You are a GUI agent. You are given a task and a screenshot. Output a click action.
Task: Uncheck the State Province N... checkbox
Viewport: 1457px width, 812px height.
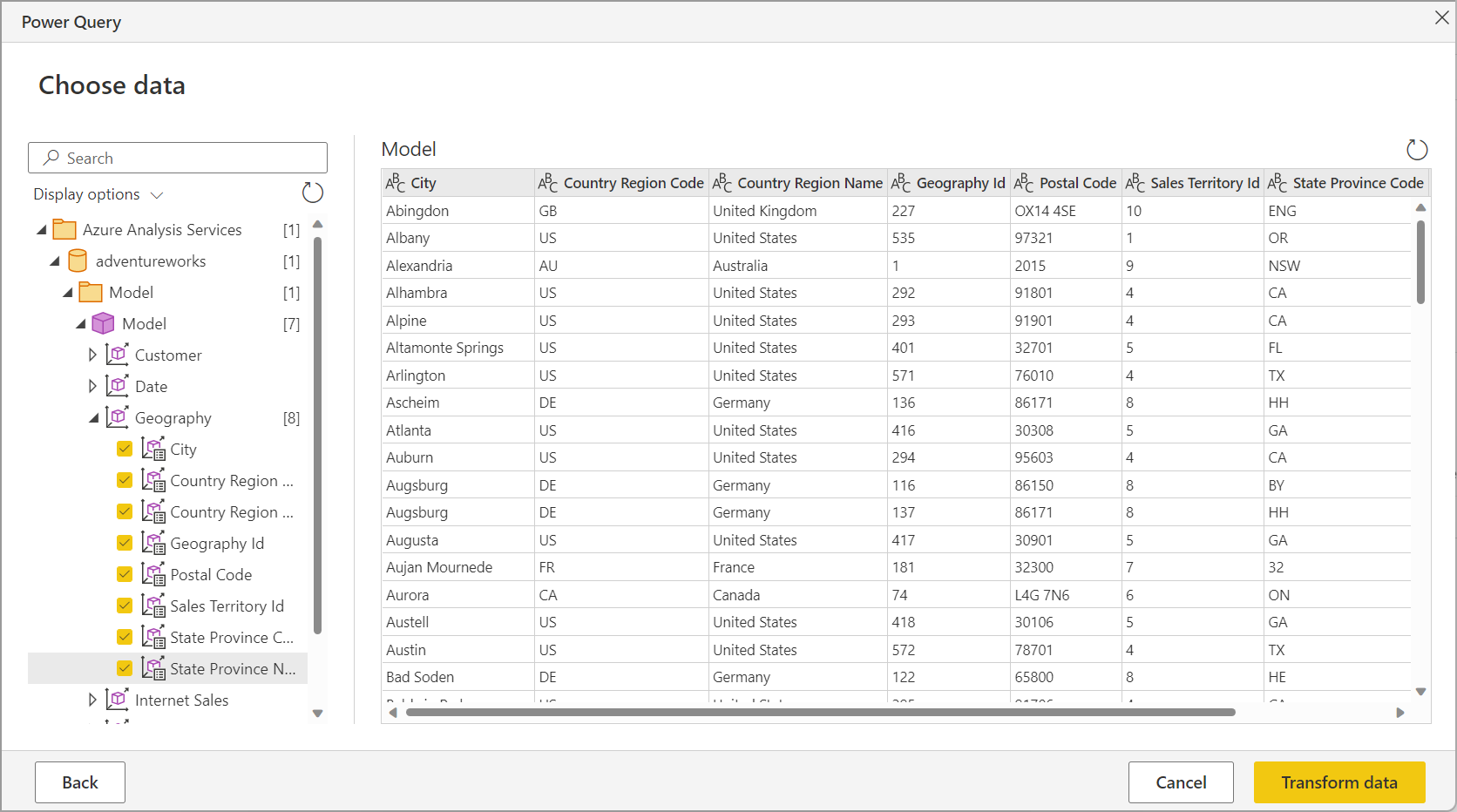click(x=125, y=668)
